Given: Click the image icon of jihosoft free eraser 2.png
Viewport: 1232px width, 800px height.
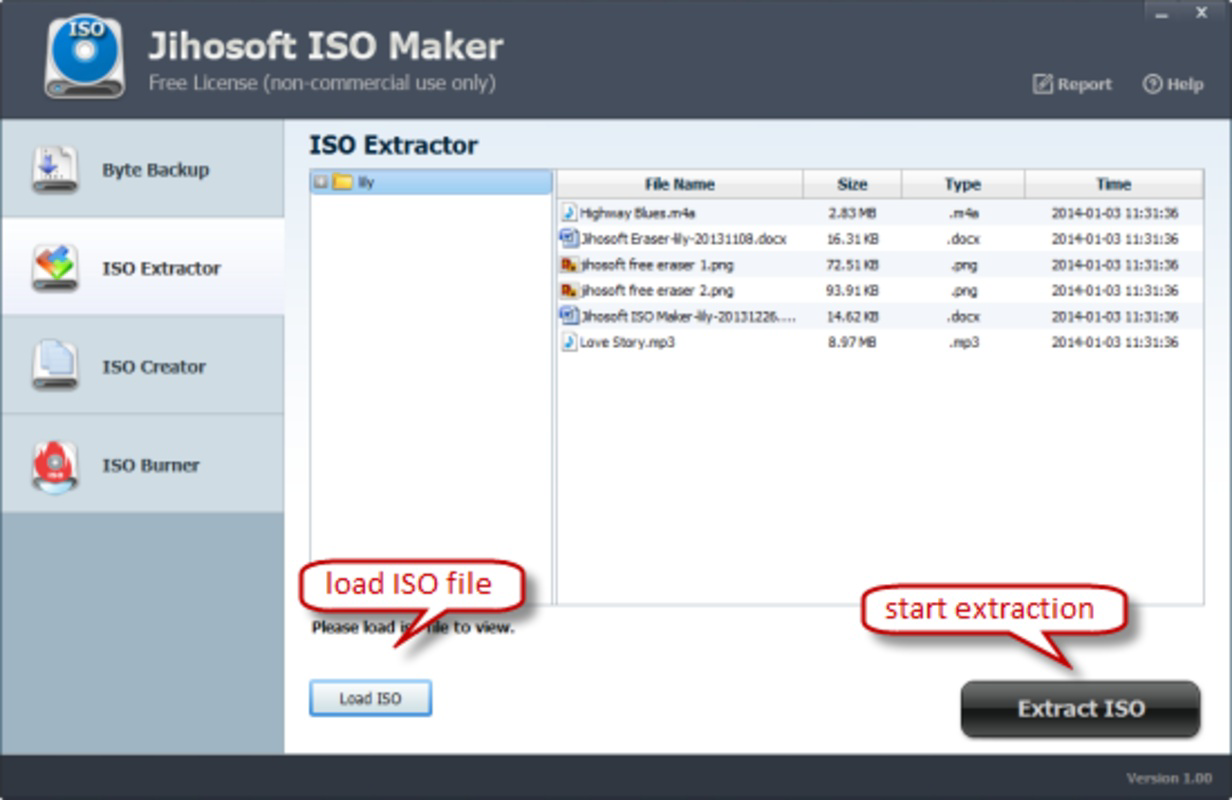Looking at the screenshot, I should (x=569, y=290).
